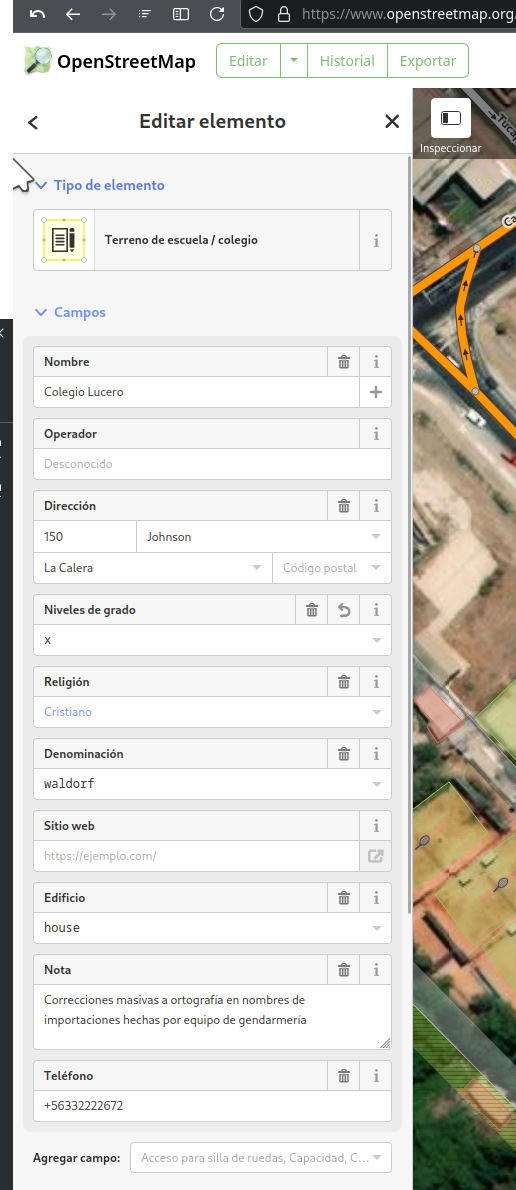Show info for Edificio field
Screen dimensions: 516x1190
click(x=376, y=898)
